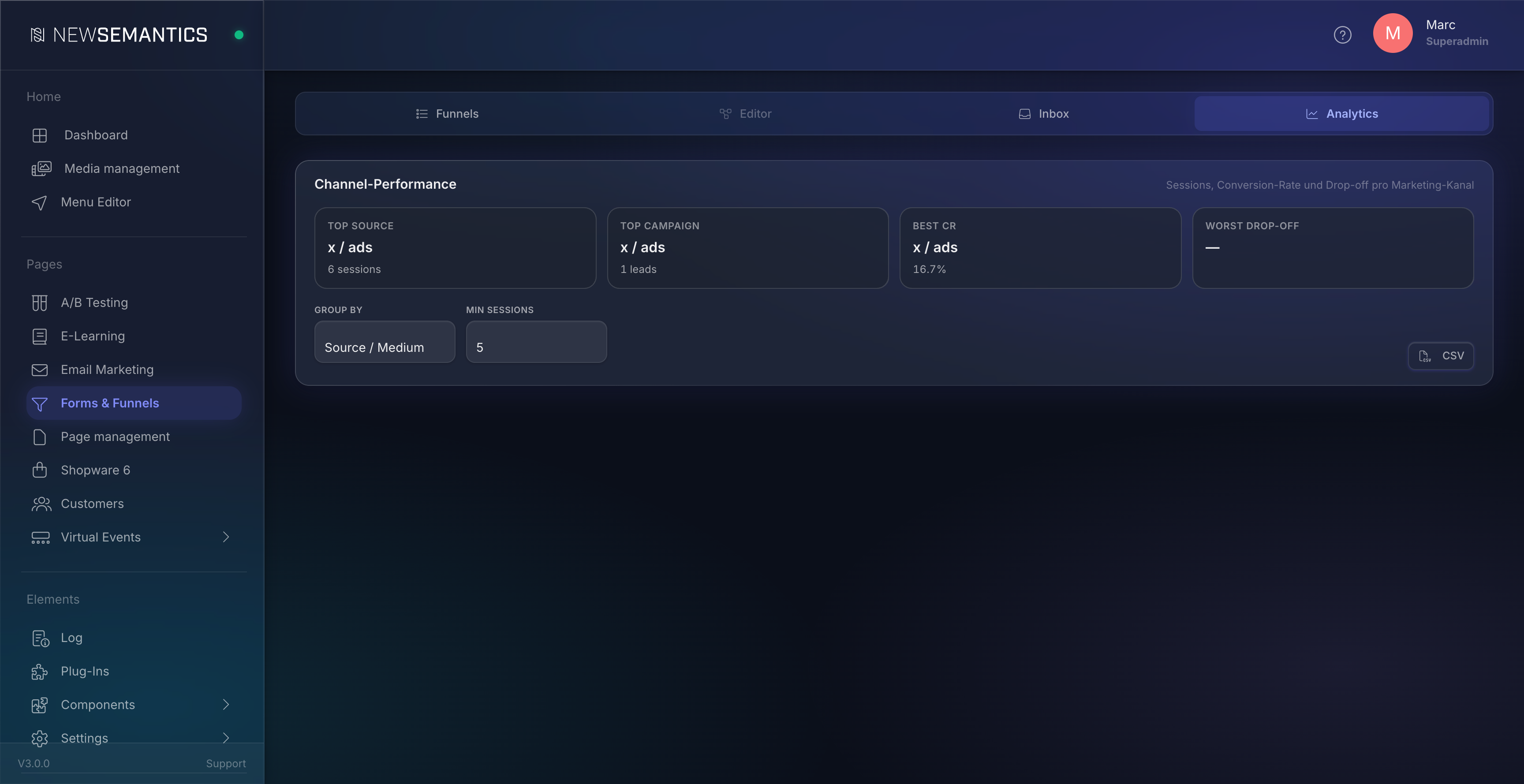
Task: Click the green status dot indicator
Action: 239,35
